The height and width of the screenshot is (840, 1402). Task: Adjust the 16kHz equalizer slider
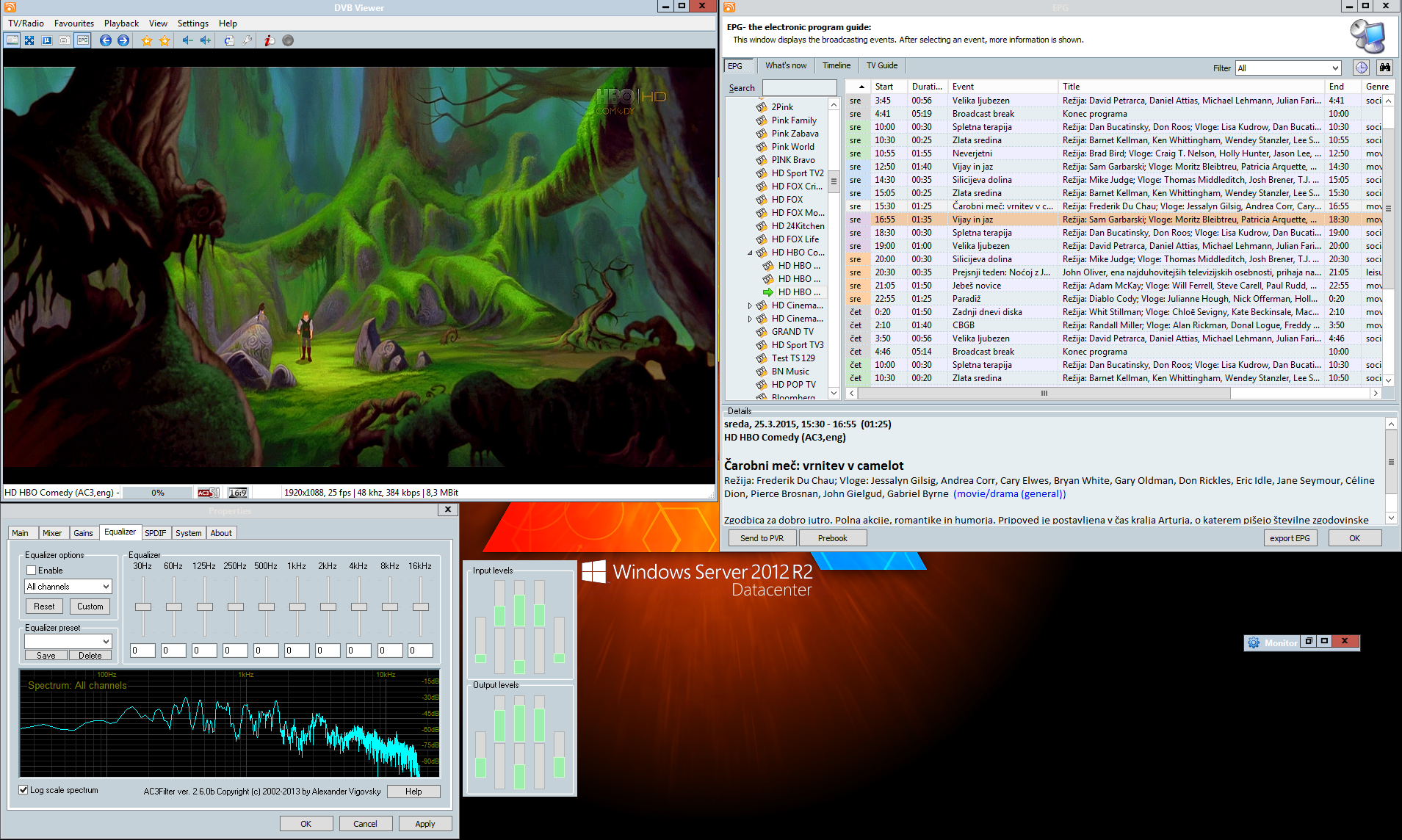(x=421, y=607)
